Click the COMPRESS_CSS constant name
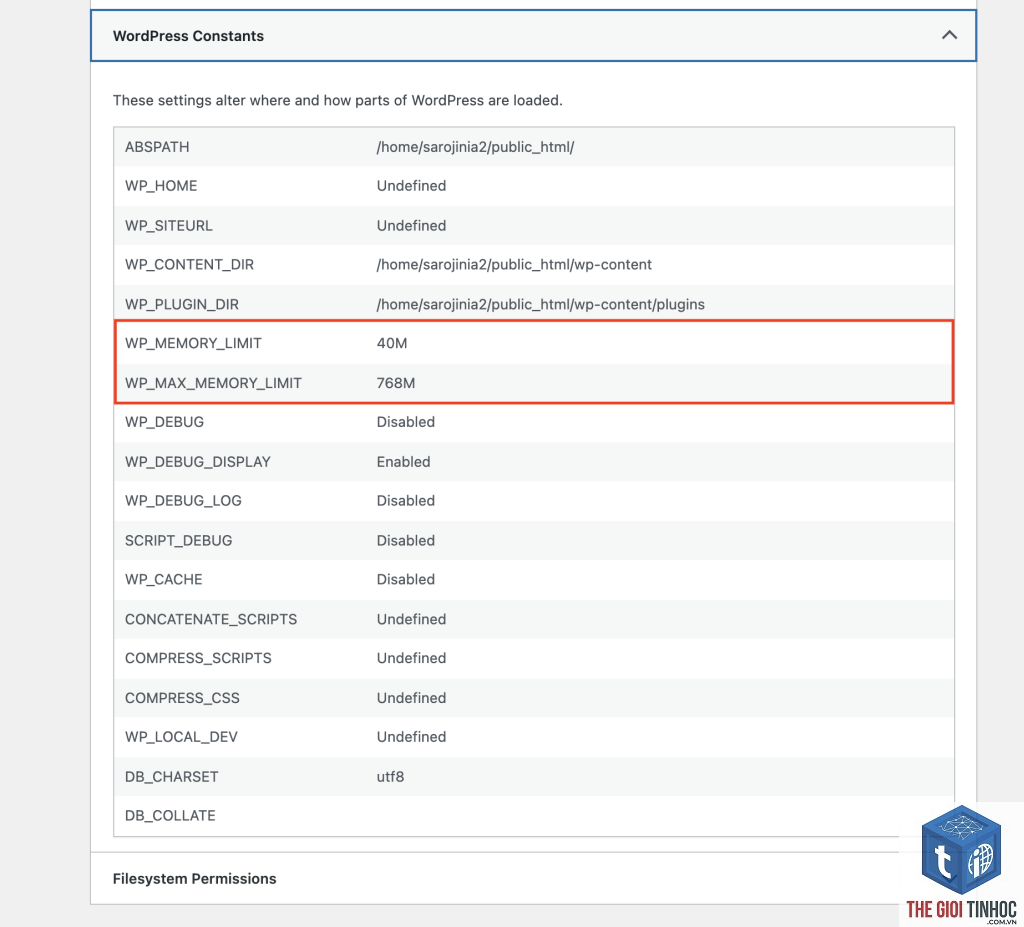 point(182,698)
